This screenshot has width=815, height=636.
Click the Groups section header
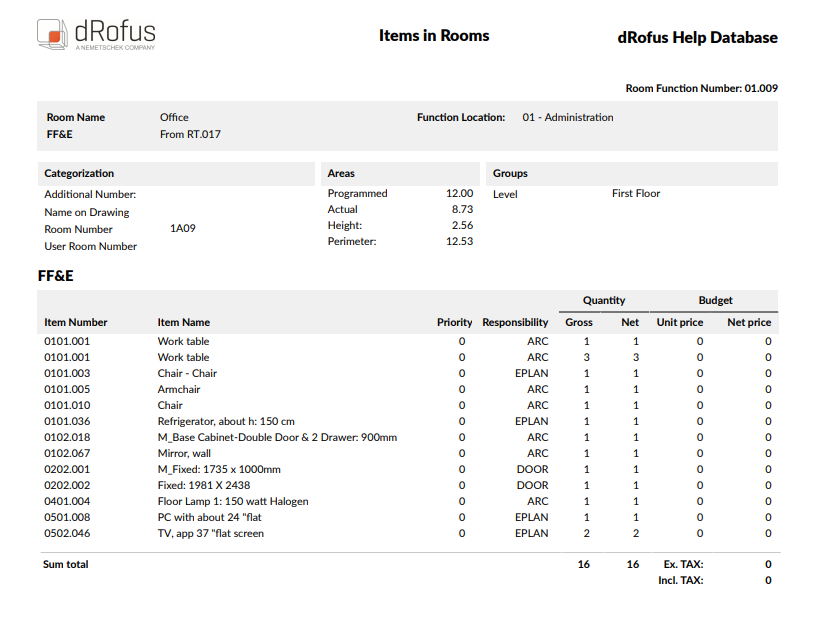[510, 173]
